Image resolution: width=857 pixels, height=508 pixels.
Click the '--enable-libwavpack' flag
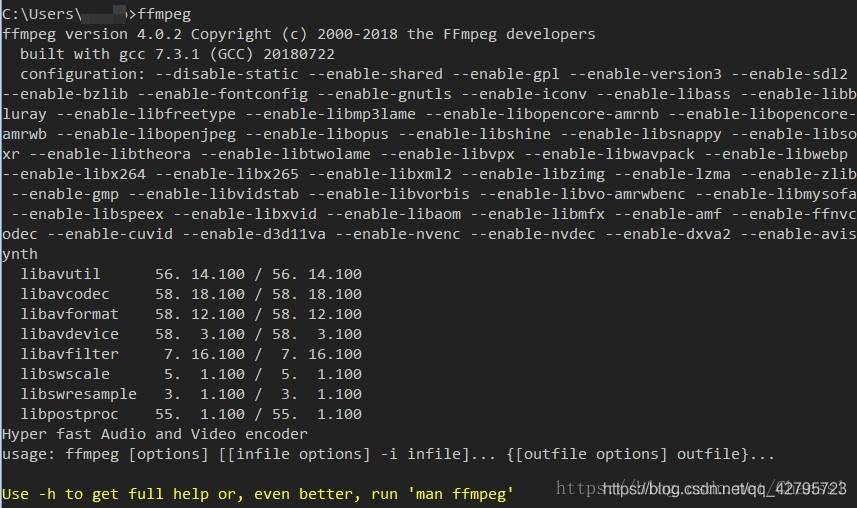coord(609,154)
